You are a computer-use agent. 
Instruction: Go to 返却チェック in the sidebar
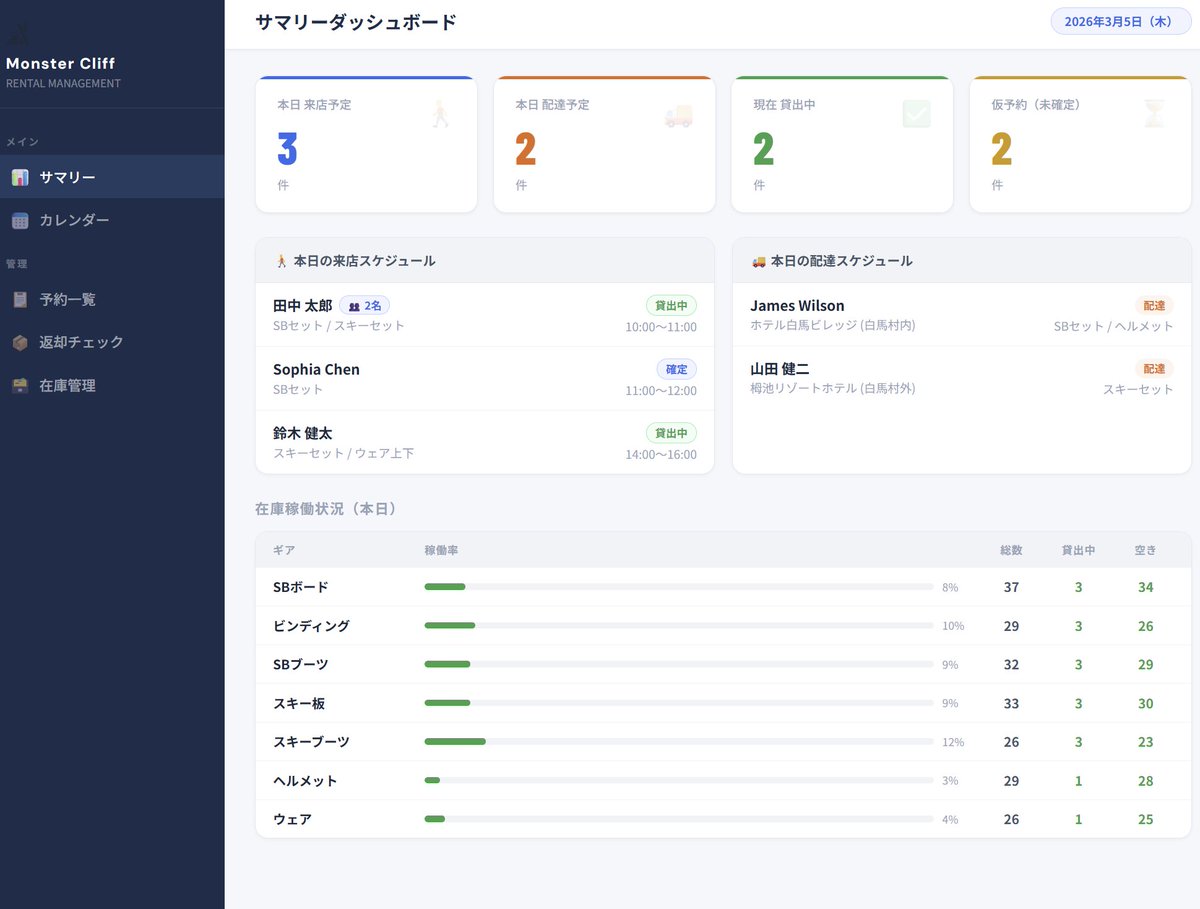click(x=112, y=342)
